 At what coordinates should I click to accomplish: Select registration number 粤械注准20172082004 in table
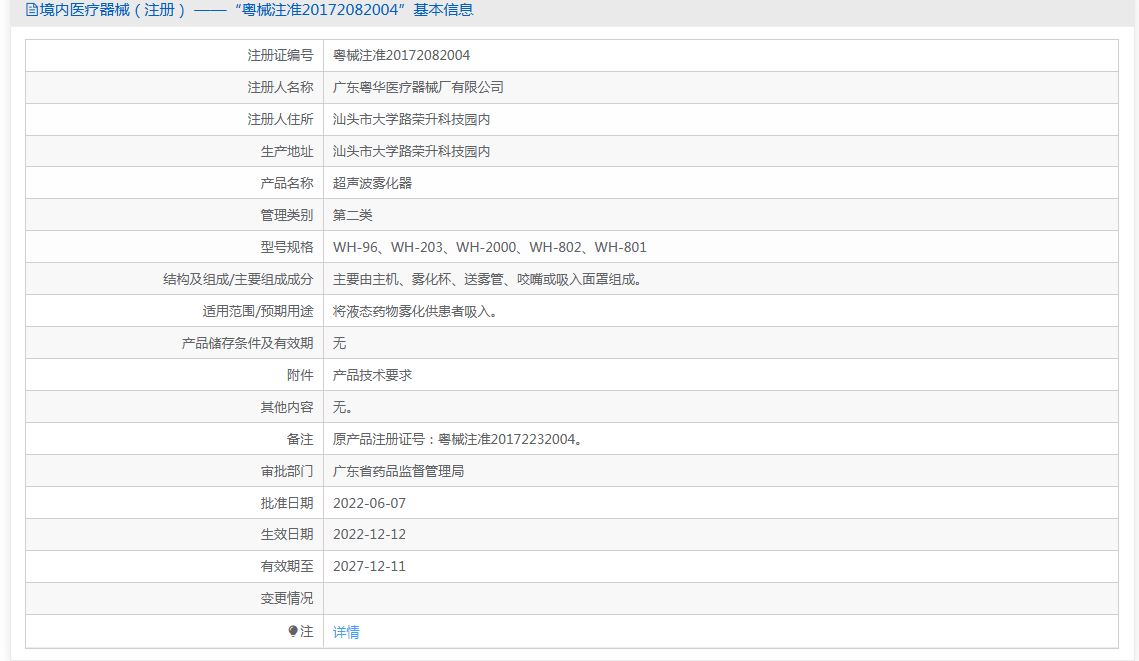click(x=401, y=55)
